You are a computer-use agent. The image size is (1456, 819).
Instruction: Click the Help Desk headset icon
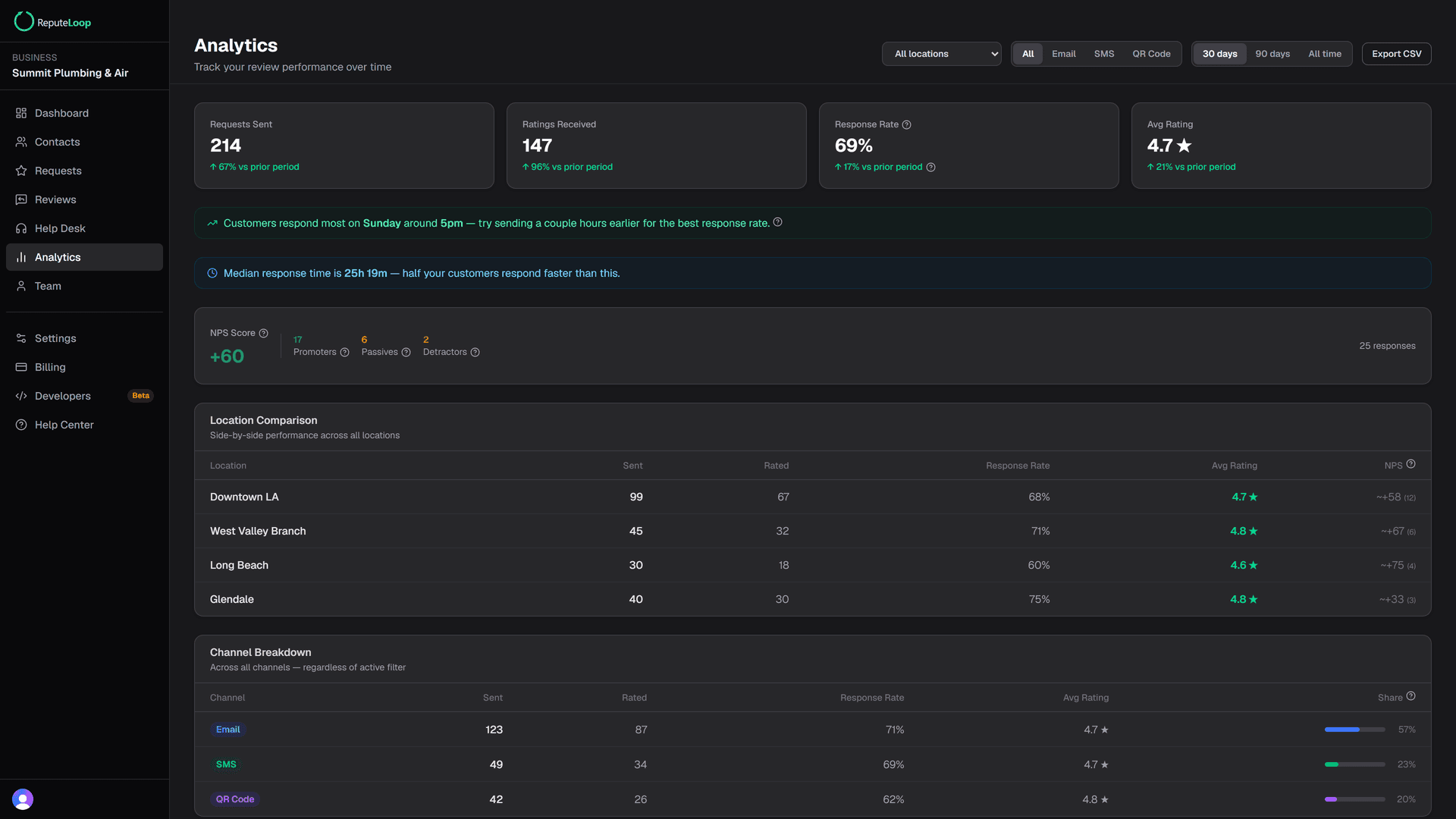tap(21, 228)
